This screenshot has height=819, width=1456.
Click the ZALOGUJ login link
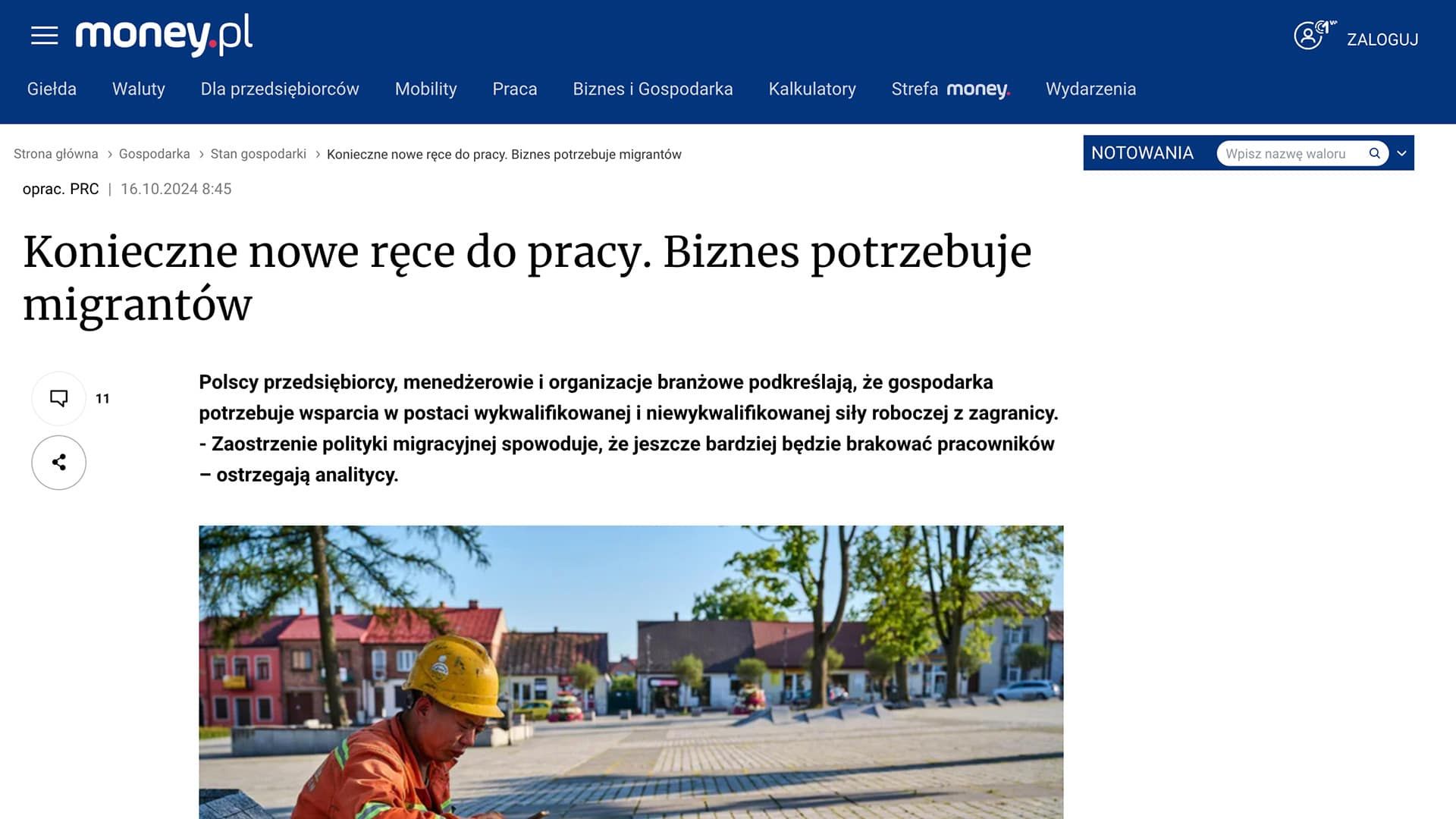(1382, 39)
